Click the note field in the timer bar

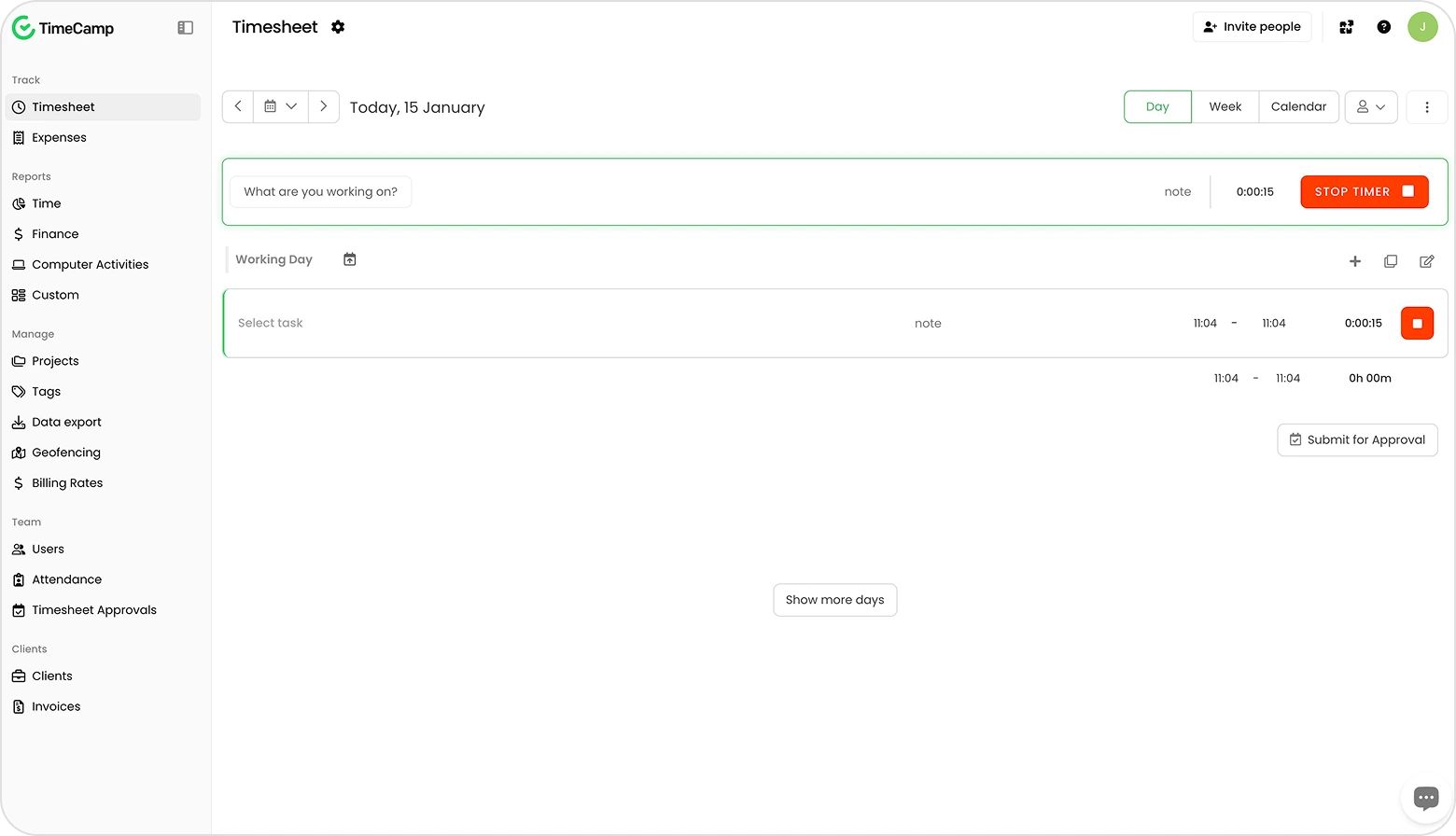coord(1178,191)
